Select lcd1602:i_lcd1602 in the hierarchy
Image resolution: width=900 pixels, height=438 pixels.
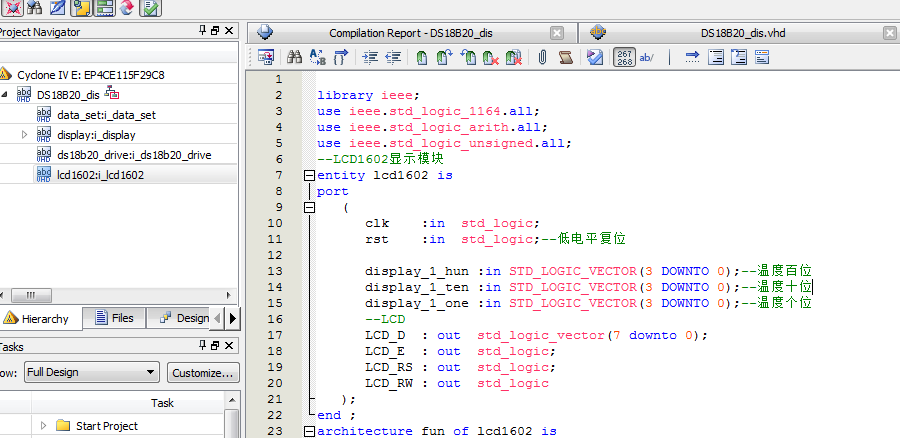point(100,174)
